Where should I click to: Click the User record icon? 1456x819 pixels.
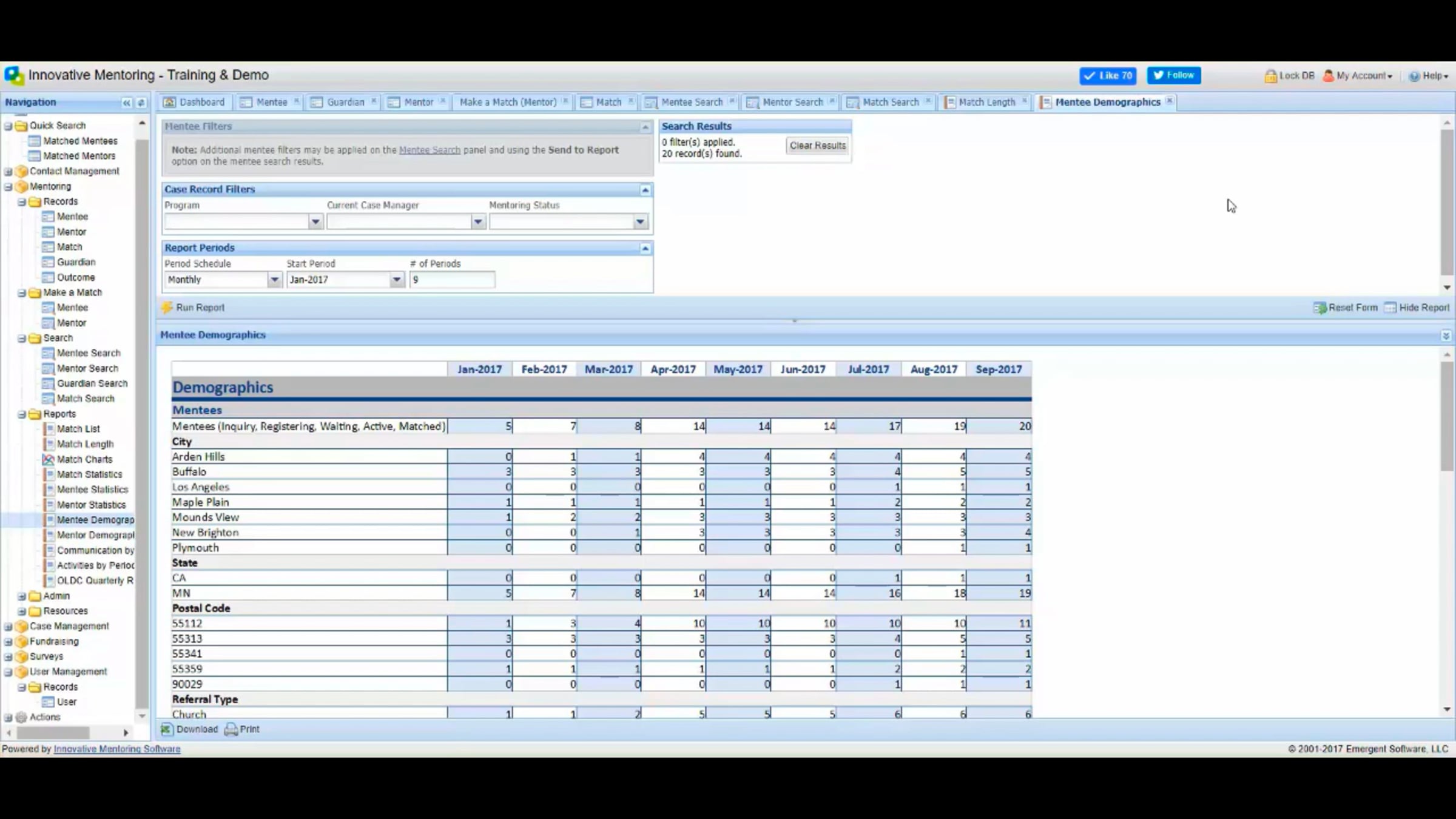tap(49, 702)
